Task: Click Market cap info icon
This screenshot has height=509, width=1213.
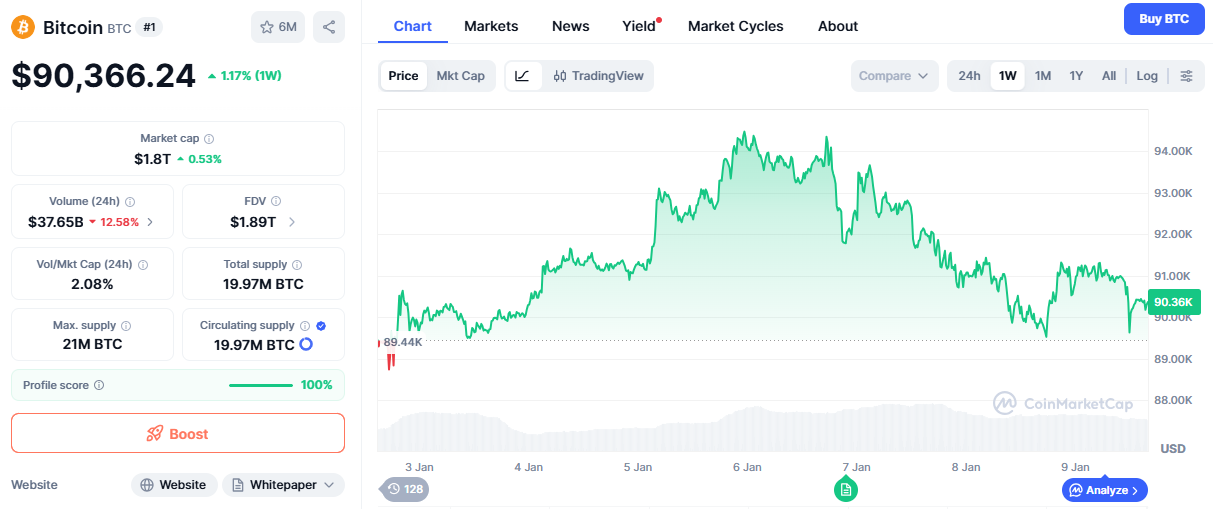Action: pyautogui.click(x=209, y=139)
